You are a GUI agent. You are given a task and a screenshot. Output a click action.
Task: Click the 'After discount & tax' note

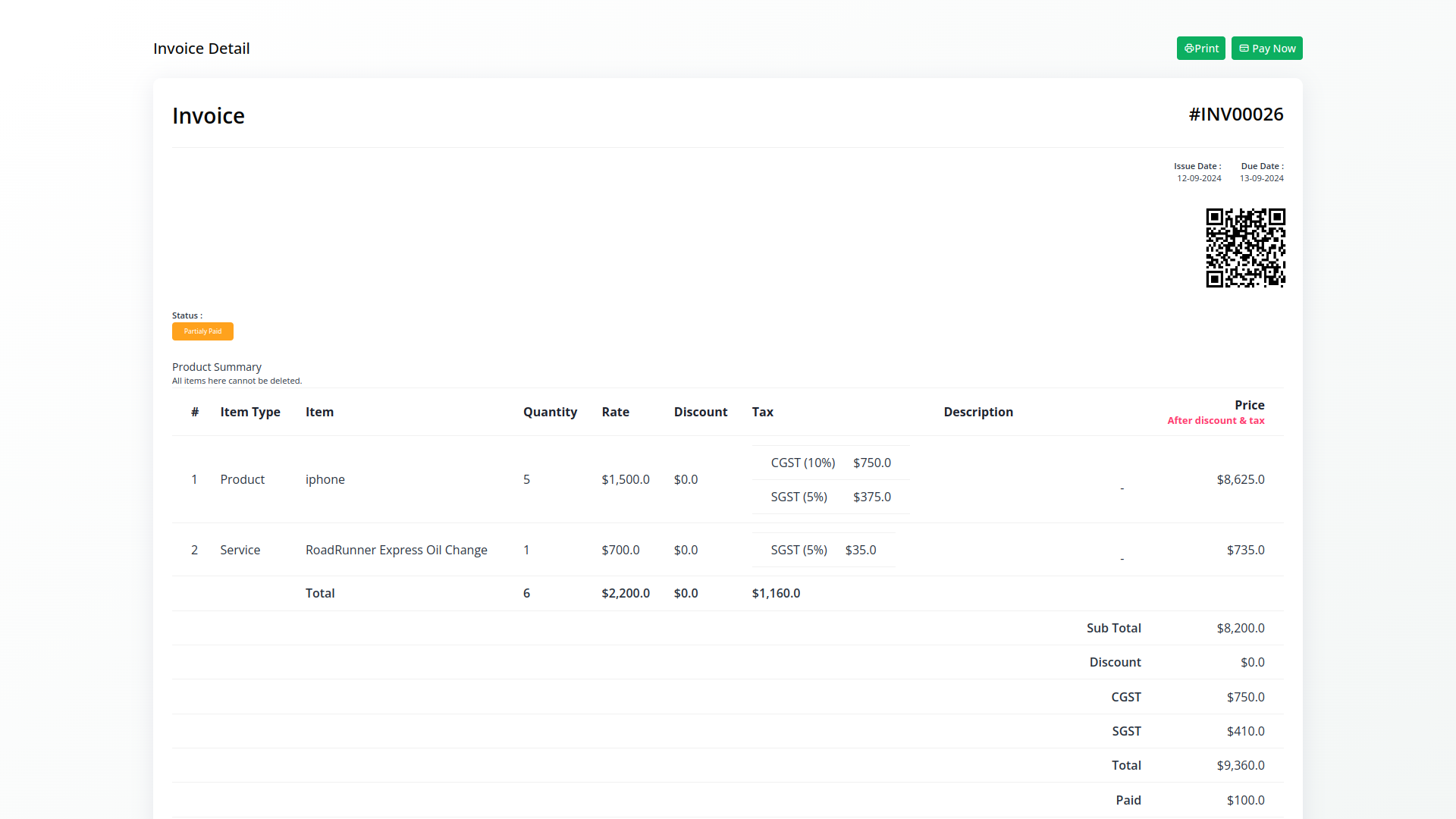(x=1216, y=421)
